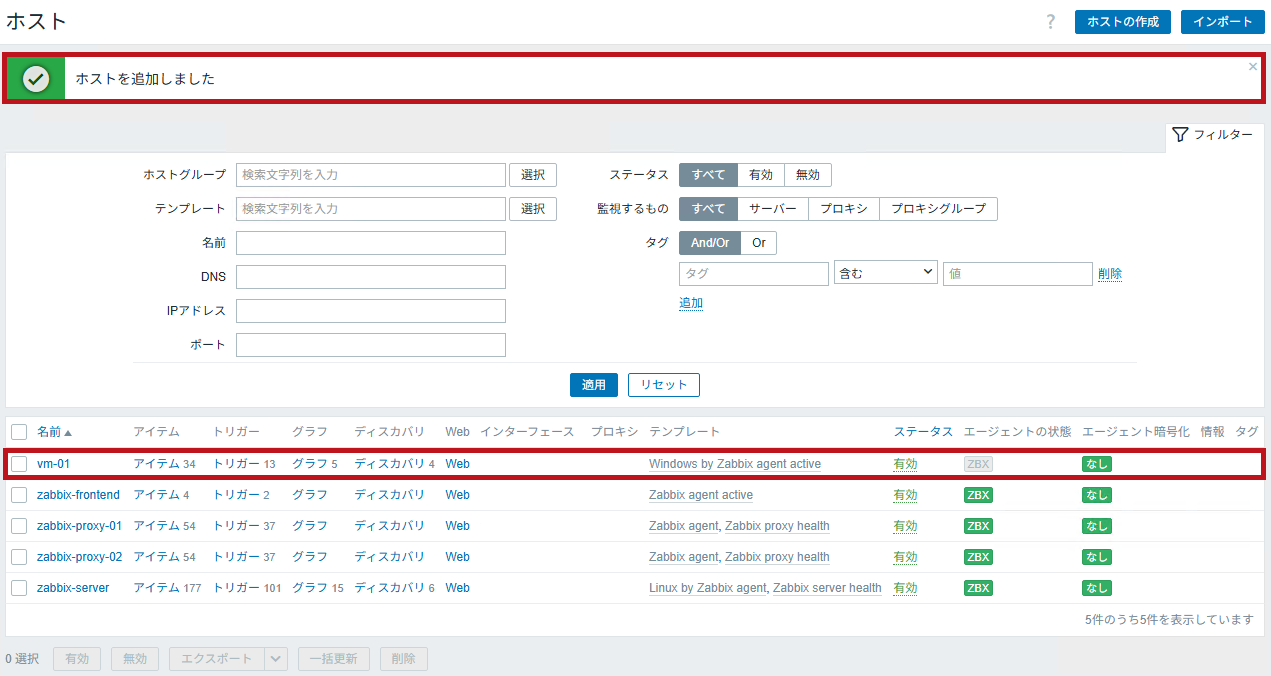Set monitored-by filter to サーバー
This screenshot has width=1271, height=676.
(x=773, y=209)
